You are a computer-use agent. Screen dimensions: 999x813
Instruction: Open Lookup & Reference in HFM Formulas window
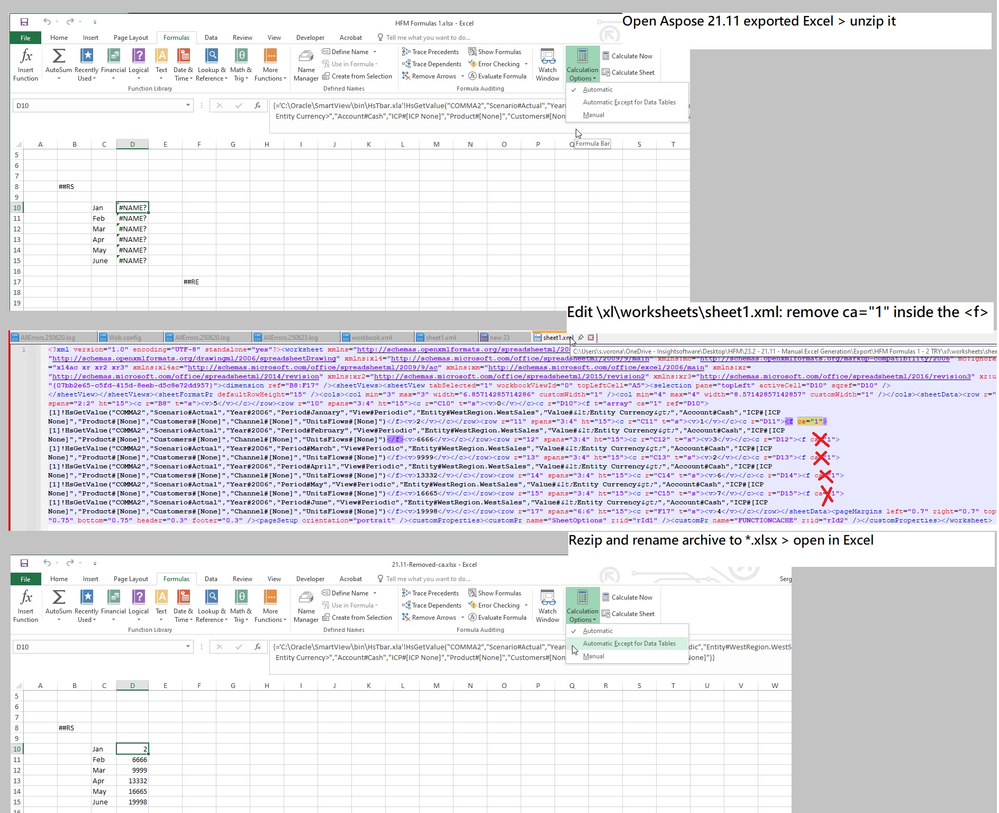pyautogui.click(x=211, y=65)
